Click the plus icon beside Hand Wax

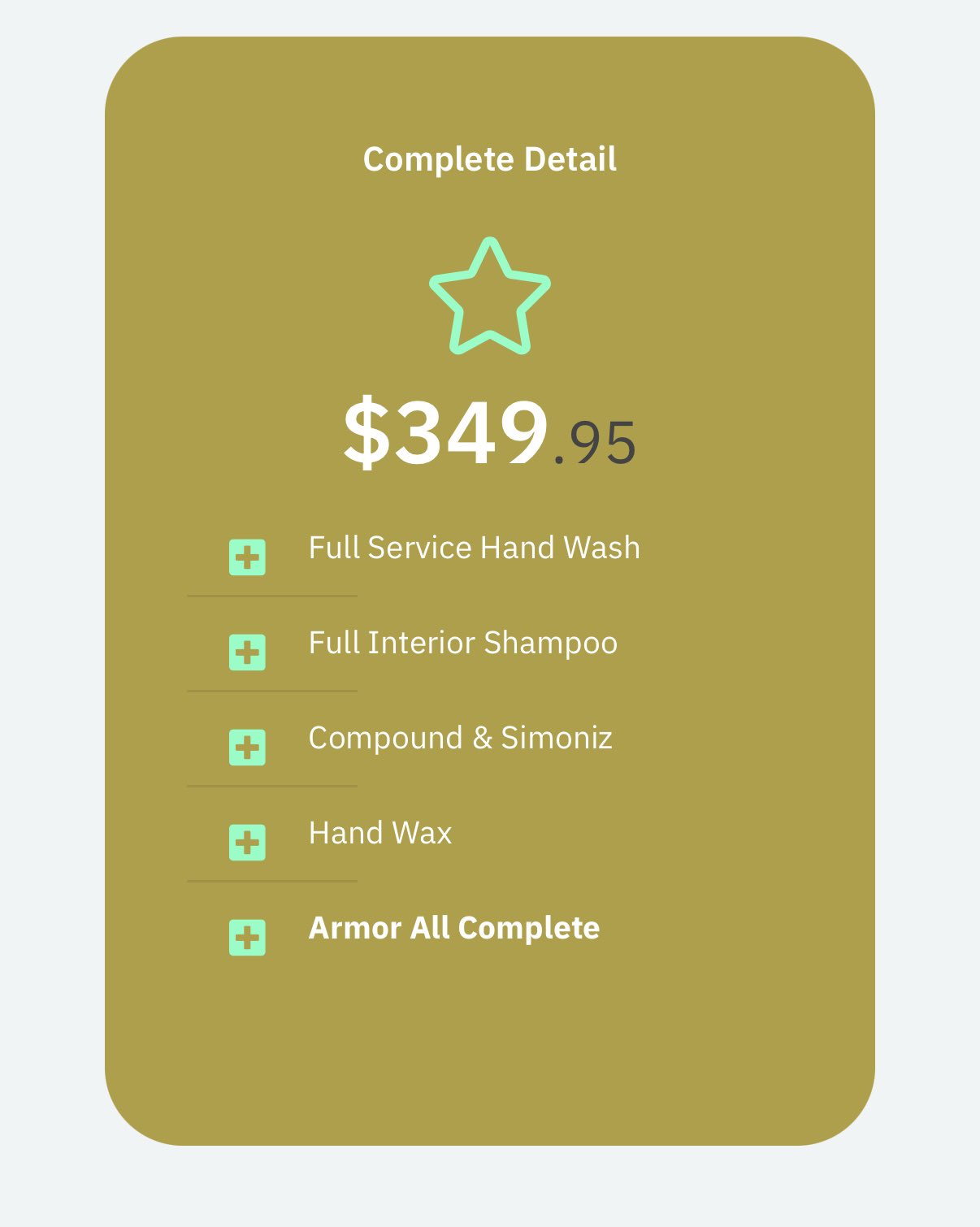point(247,843)
